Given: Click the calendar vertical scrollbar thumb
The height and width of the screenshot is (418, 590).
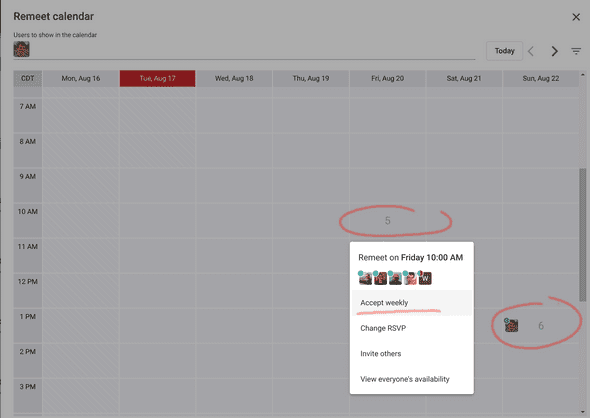Looking at the screenshot, I should click(582, 235).
